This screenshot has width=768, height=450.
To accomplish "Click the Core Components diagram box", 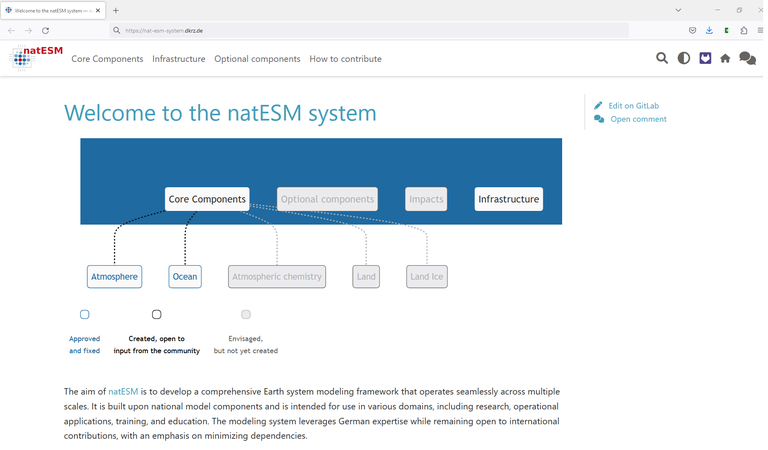I will pos(207,199).
